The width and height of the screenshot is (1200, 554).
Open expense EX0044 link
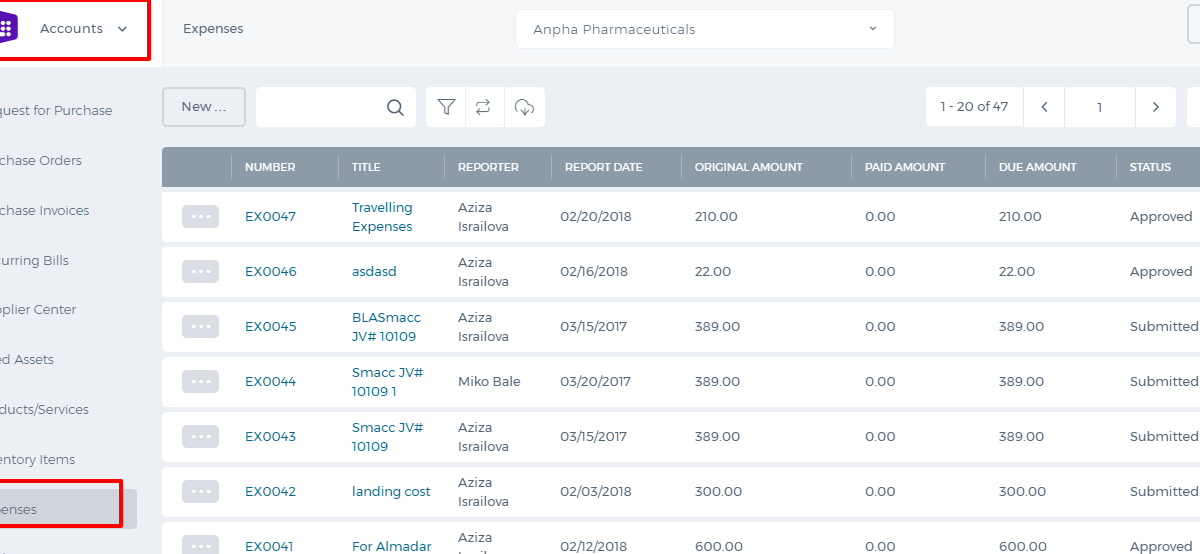[271, 382]
